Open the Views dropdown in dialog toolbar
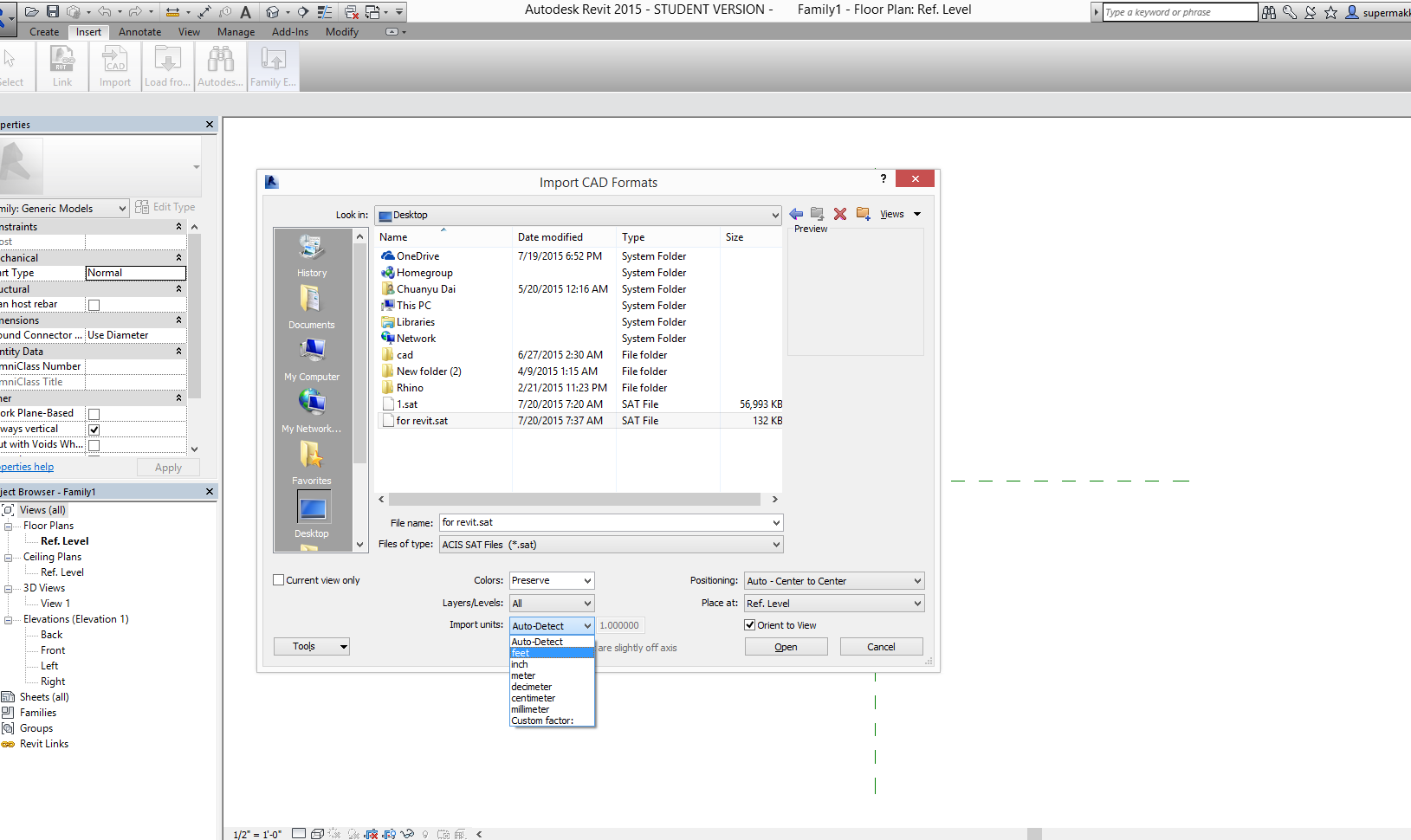The image size is (1411, 840). click(901, 214)
